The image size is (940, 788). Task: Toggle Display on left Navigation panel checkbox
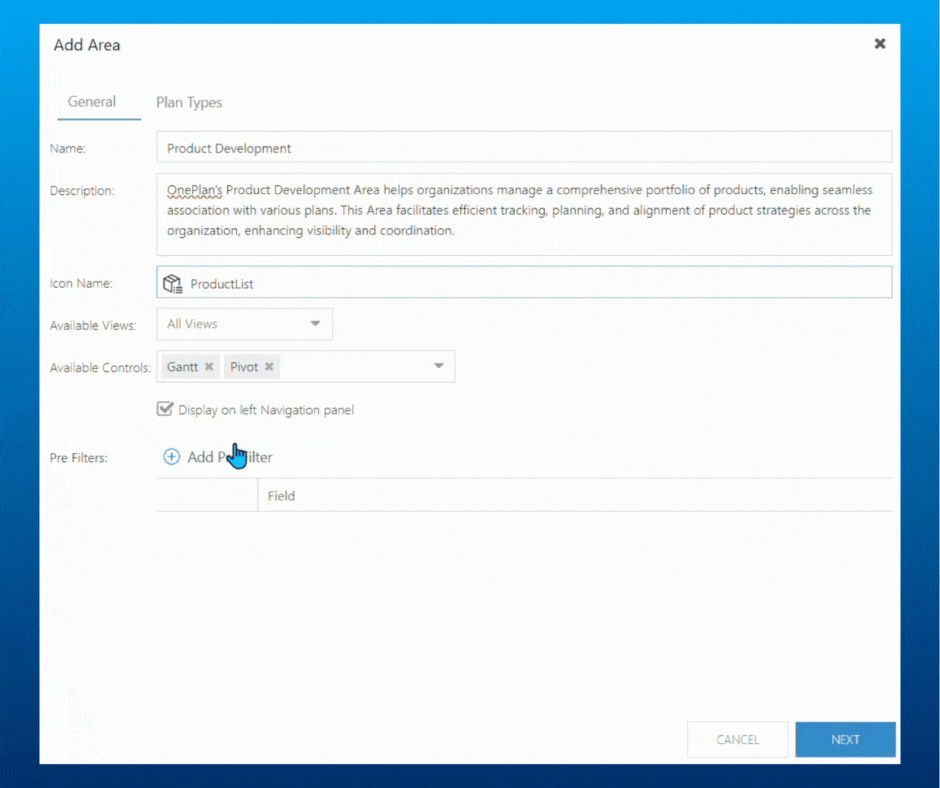[x=165, y=409]
